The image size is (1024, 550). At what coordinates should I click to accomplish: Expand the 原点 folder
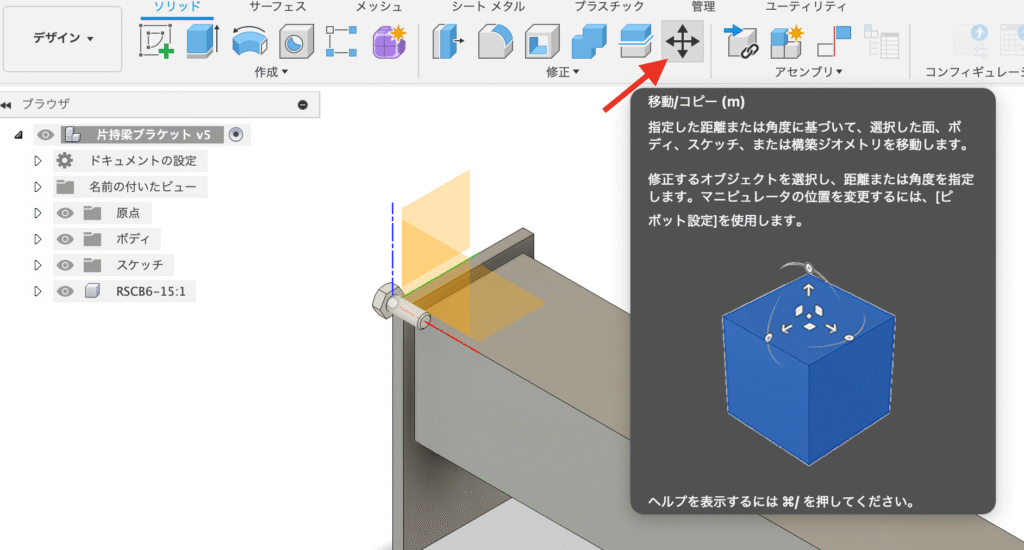[x=37, y=213]
